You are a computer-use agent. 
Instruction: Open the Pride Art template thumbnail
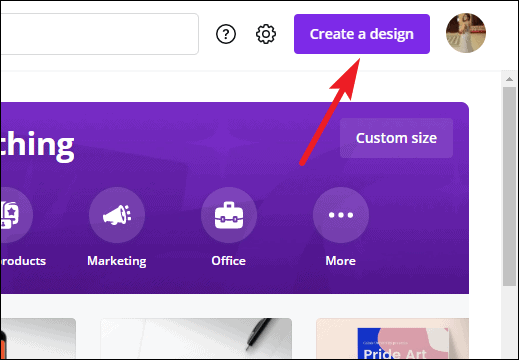(x=392, y=338)
